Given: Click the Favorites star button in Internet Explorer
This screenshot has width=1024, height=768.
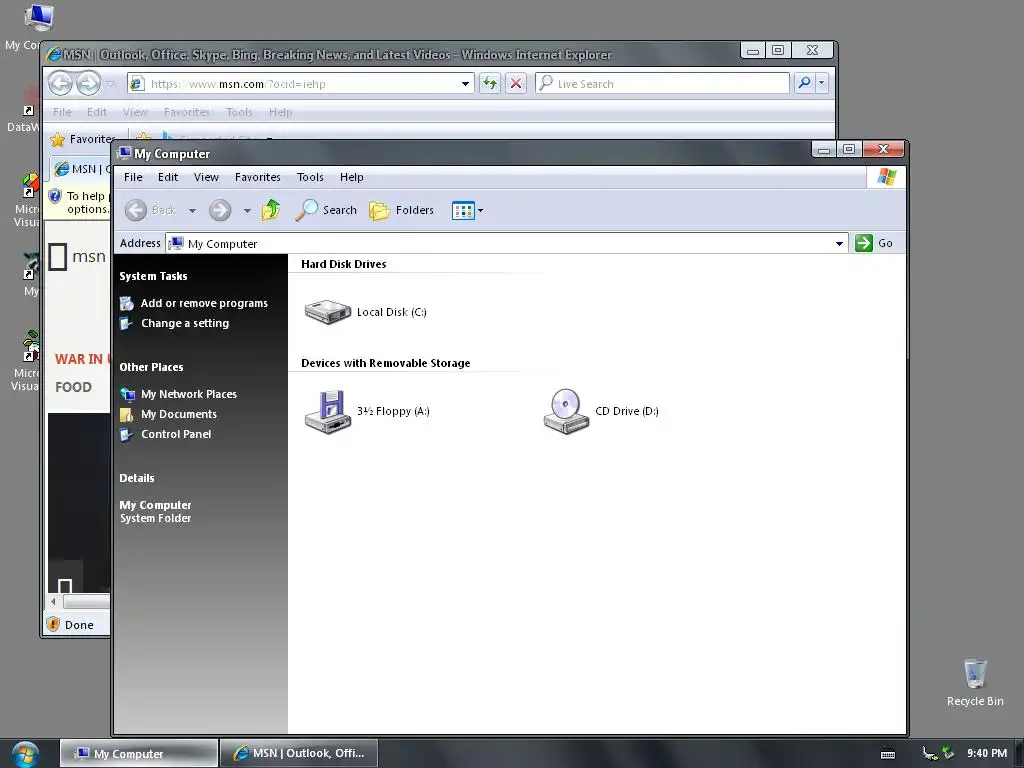Looking at the screenshot, I should (x=83, y=139).
